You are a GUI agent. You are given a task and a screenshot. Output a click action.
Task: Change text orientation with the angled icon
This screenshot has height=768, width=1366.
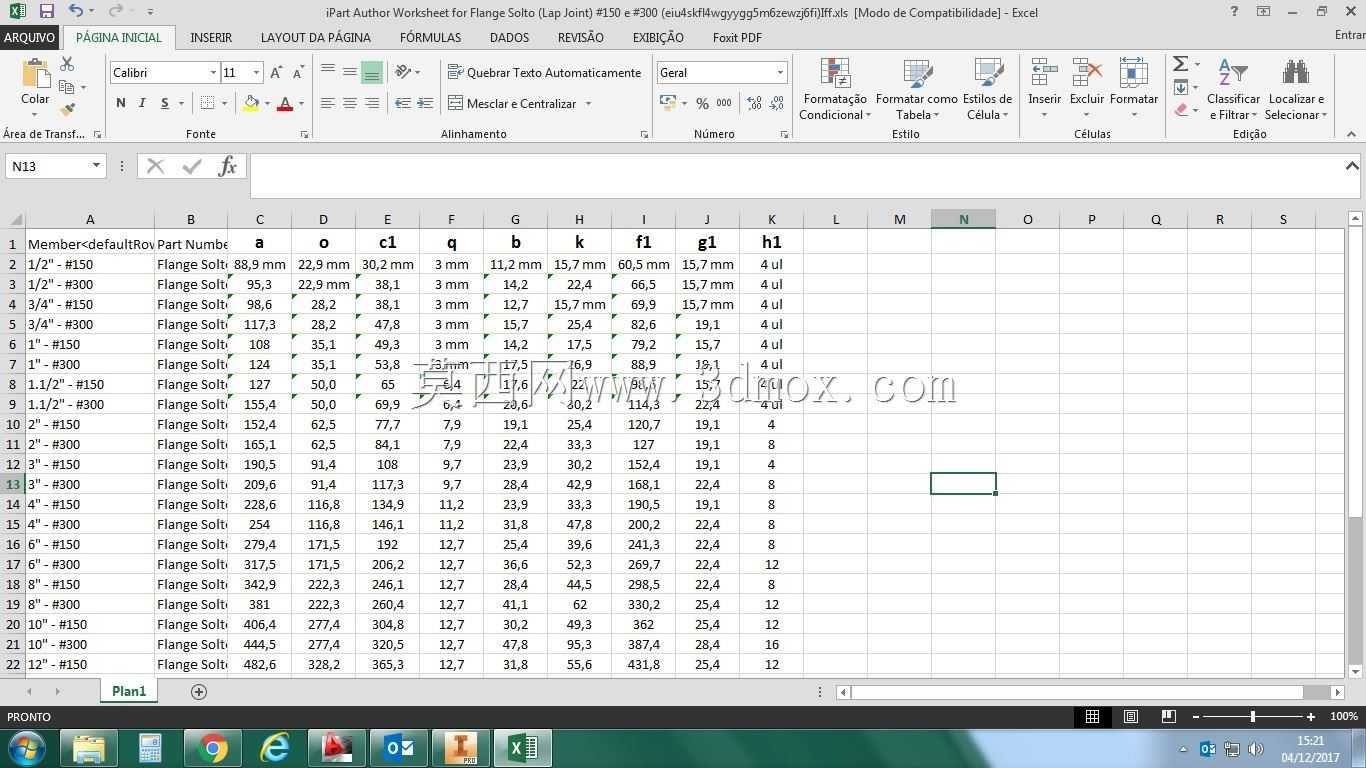coord(402,72)
